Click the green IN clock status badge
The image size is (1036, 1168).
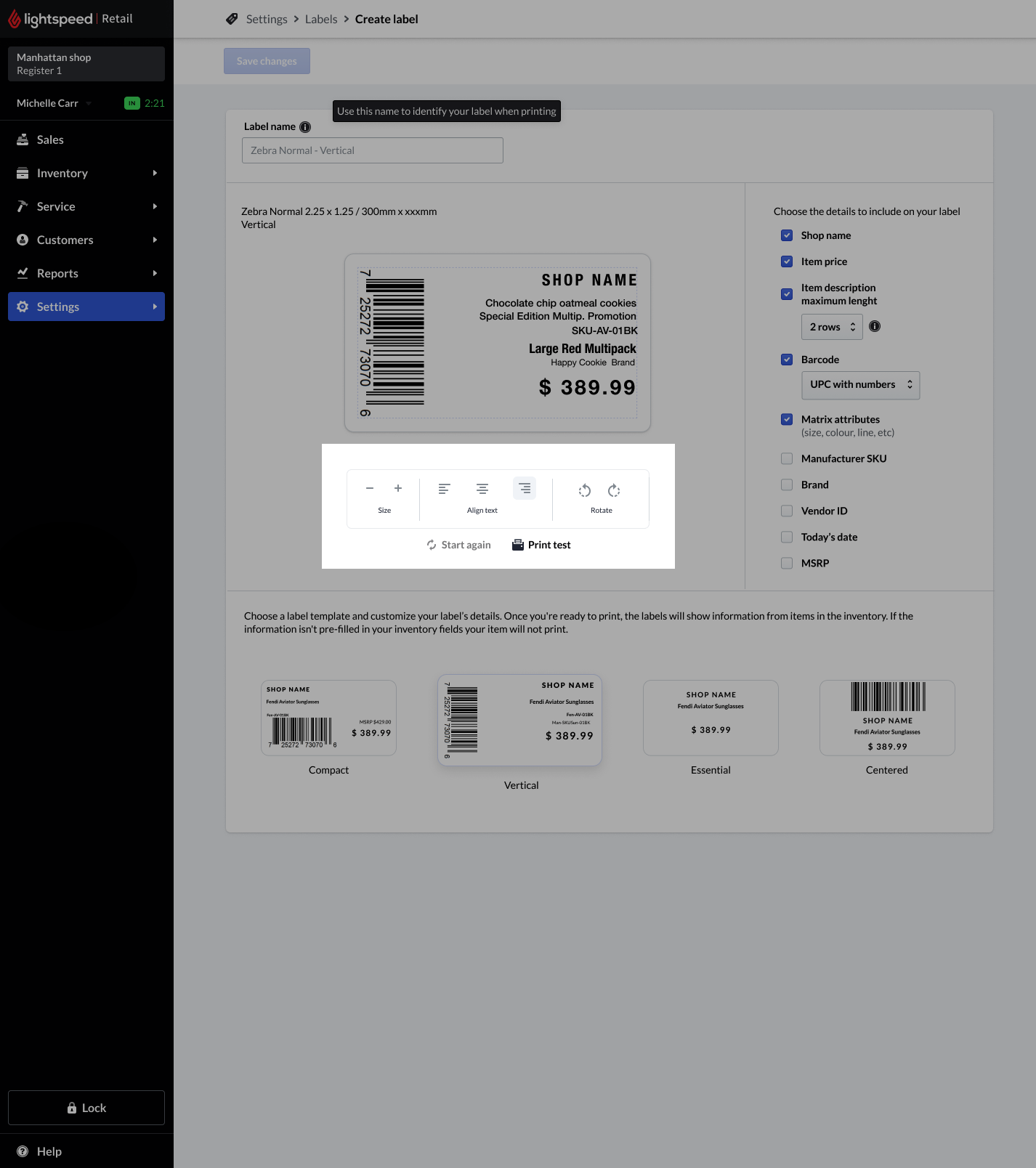click(132, 103)
